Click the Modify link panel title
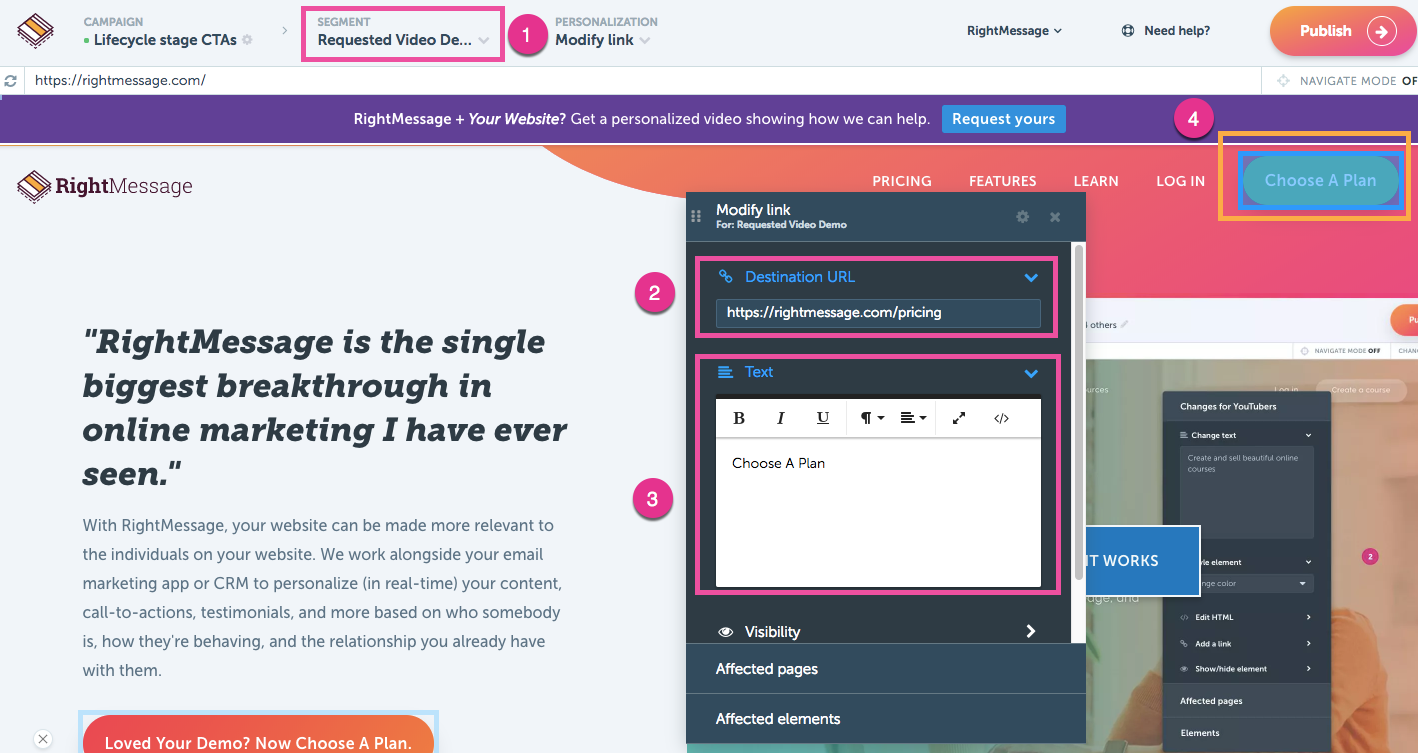 [753, 210]
